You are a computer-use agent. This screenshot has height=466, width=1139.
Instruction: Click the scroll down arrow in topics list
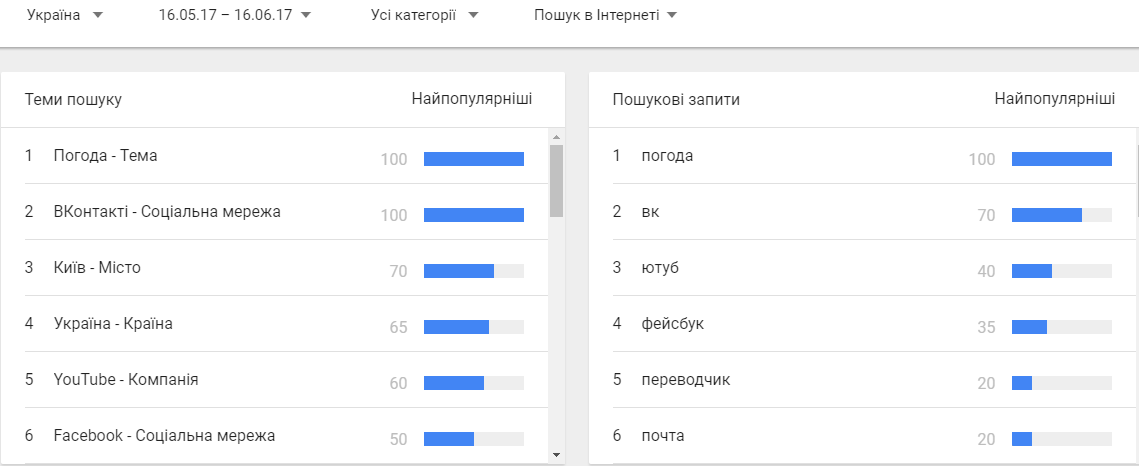pos(556,455)
